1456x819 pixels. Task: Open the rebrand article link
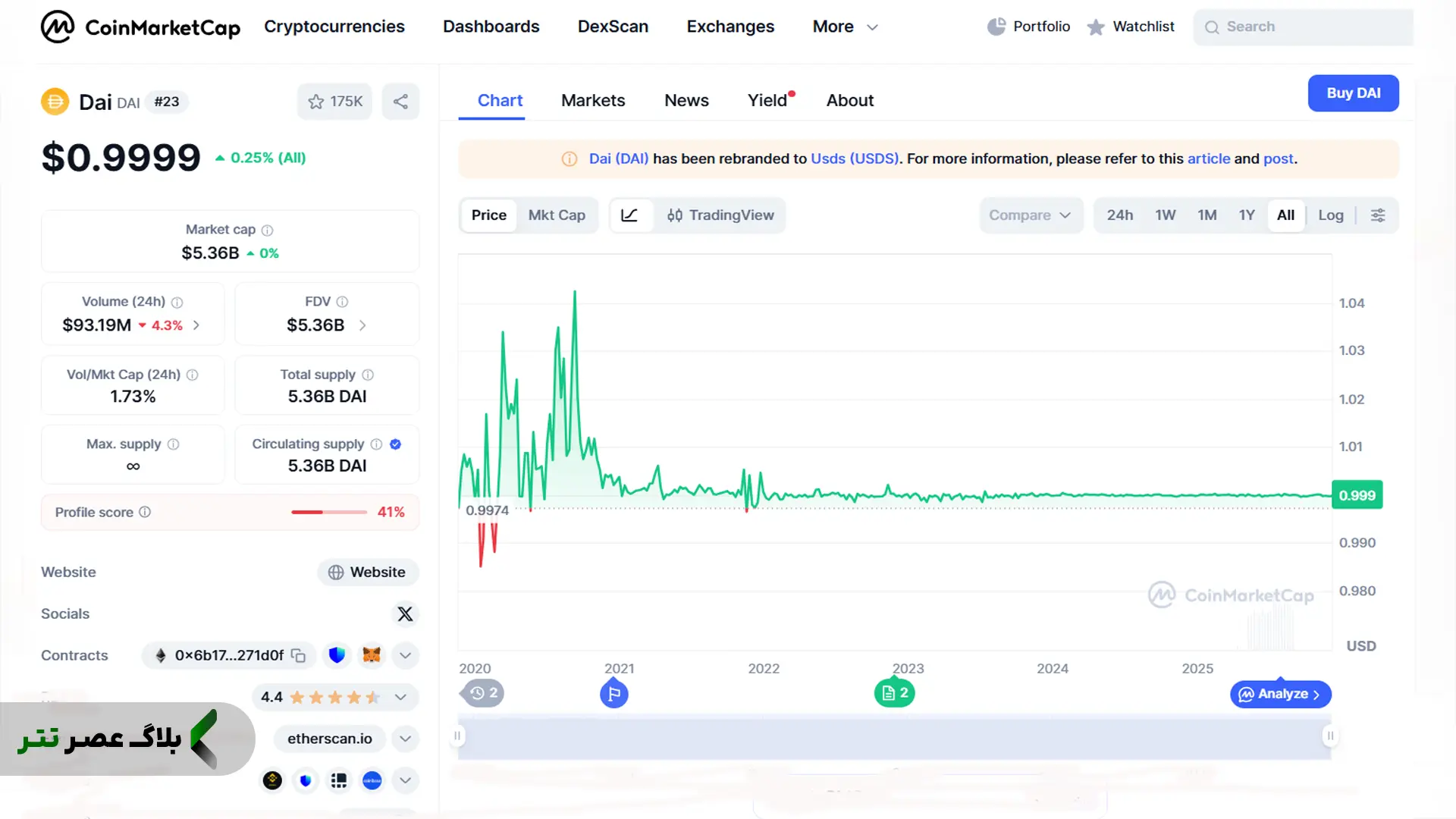pyautogui.click(x=1209, y=159)
